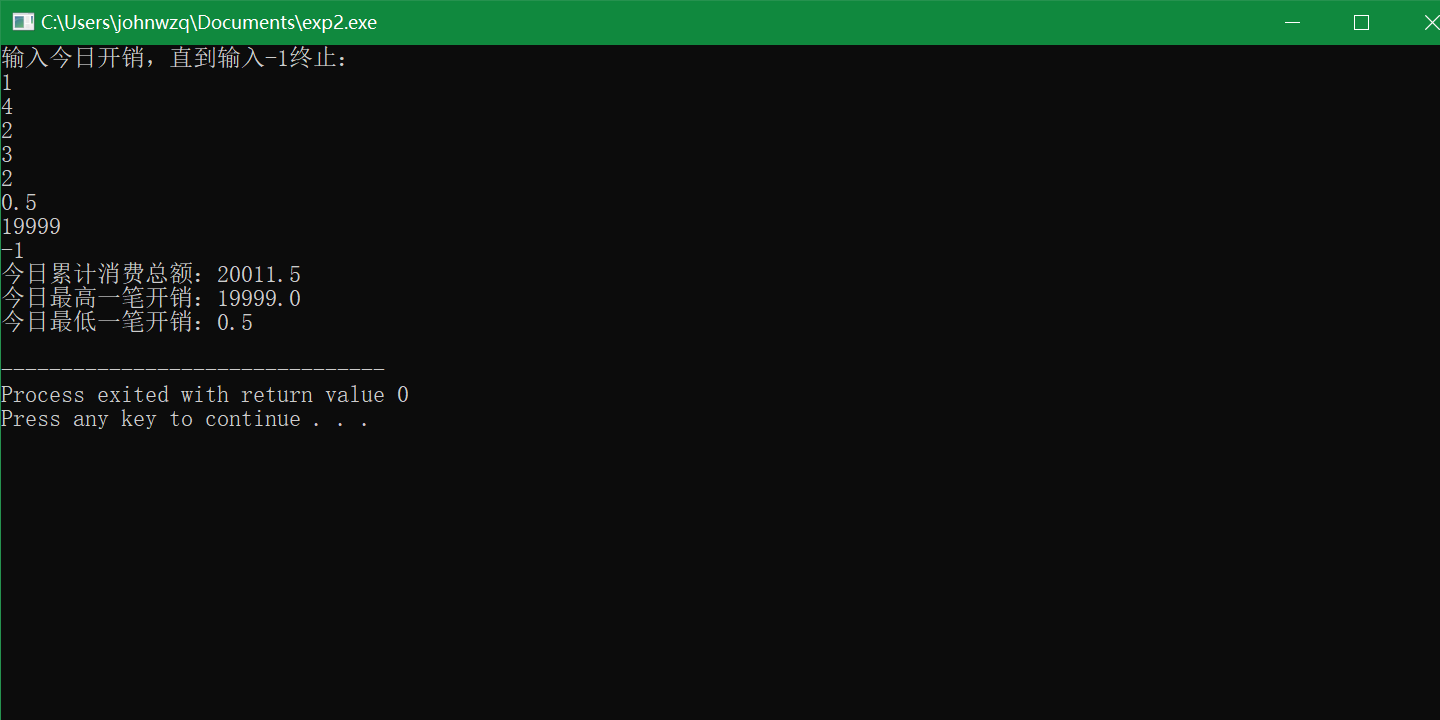Click the line 输入今日开销，直到输入-1终止:
The width and height of the screenshot is (1440, 720).
(x=175, y=58)
